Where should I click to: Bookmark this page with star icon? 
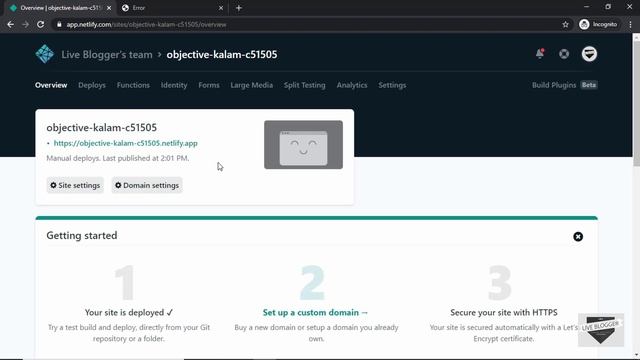coord(565,24)
